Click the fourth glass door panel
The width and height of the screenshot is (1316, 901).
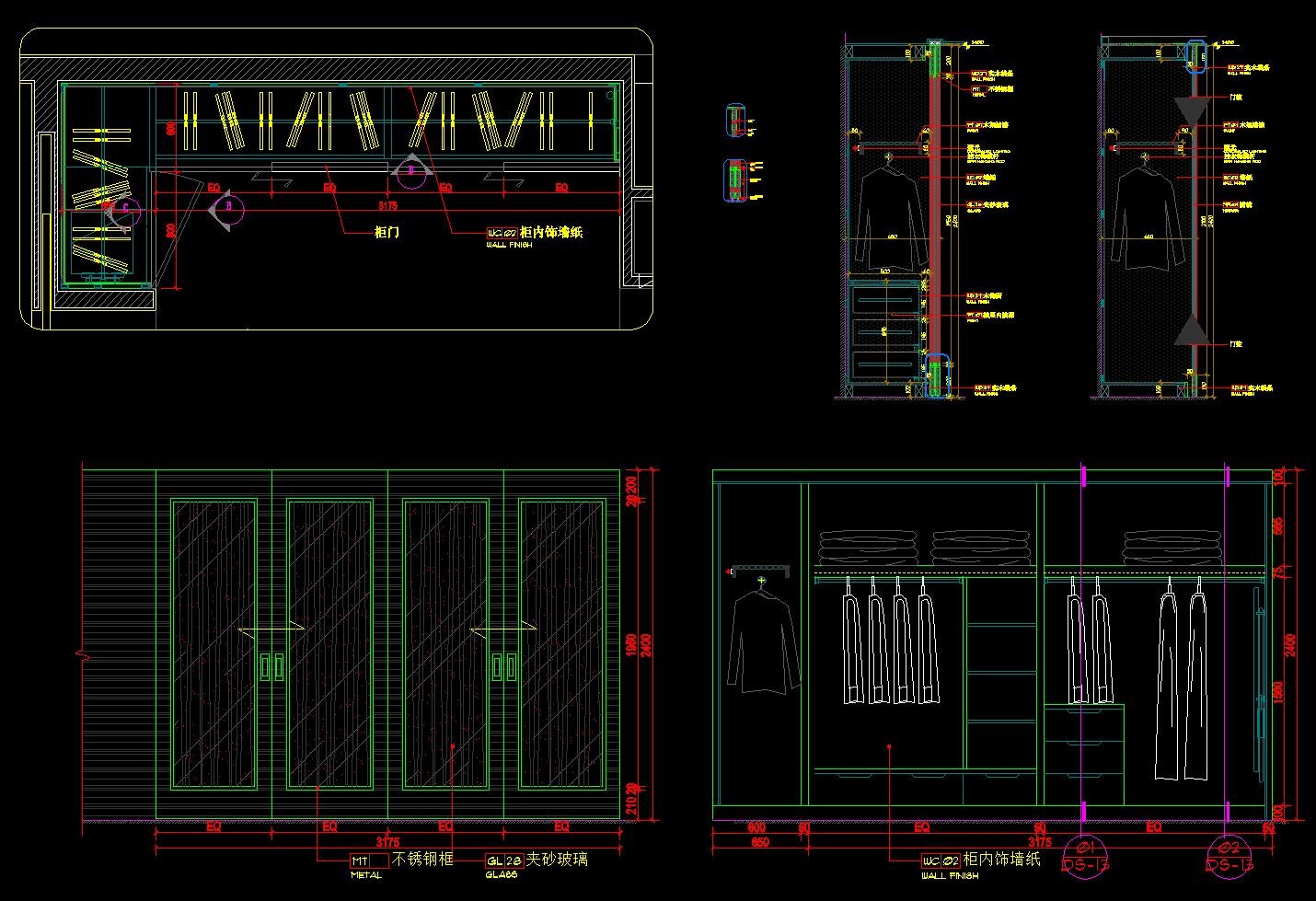[x=561, y=644]
